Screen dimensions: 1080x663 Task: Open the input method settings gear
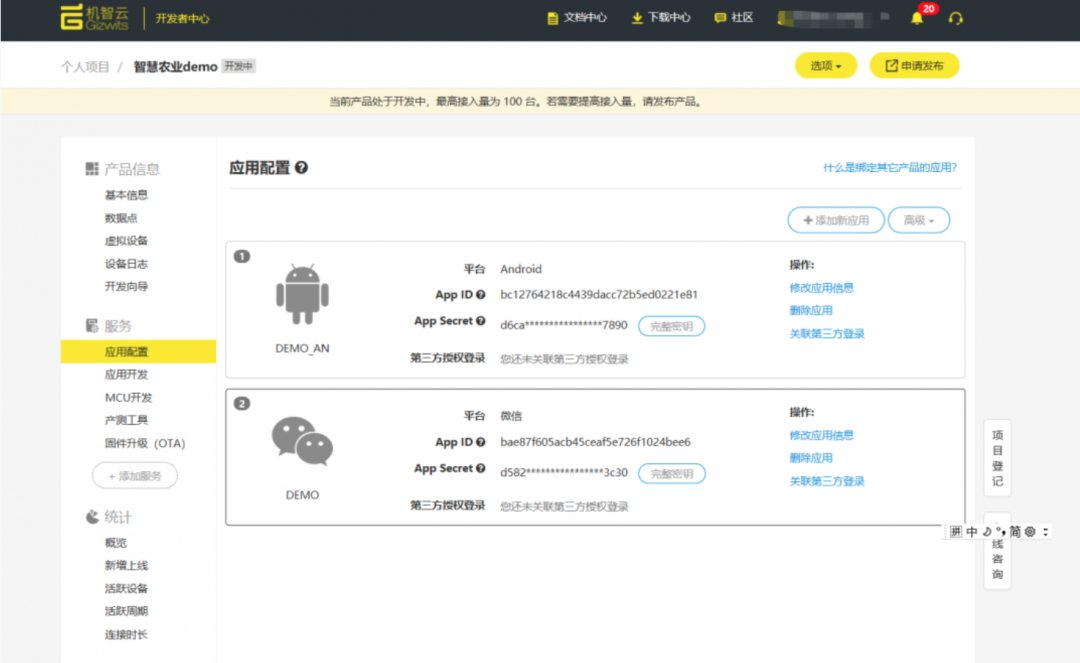coord(1029,531)
